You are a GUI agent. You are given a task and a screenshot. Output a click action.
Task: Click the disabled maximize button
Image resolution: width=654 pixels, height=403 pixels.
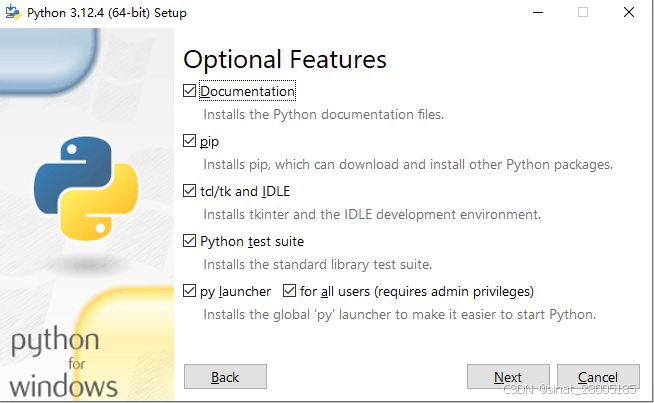point(583,13)
